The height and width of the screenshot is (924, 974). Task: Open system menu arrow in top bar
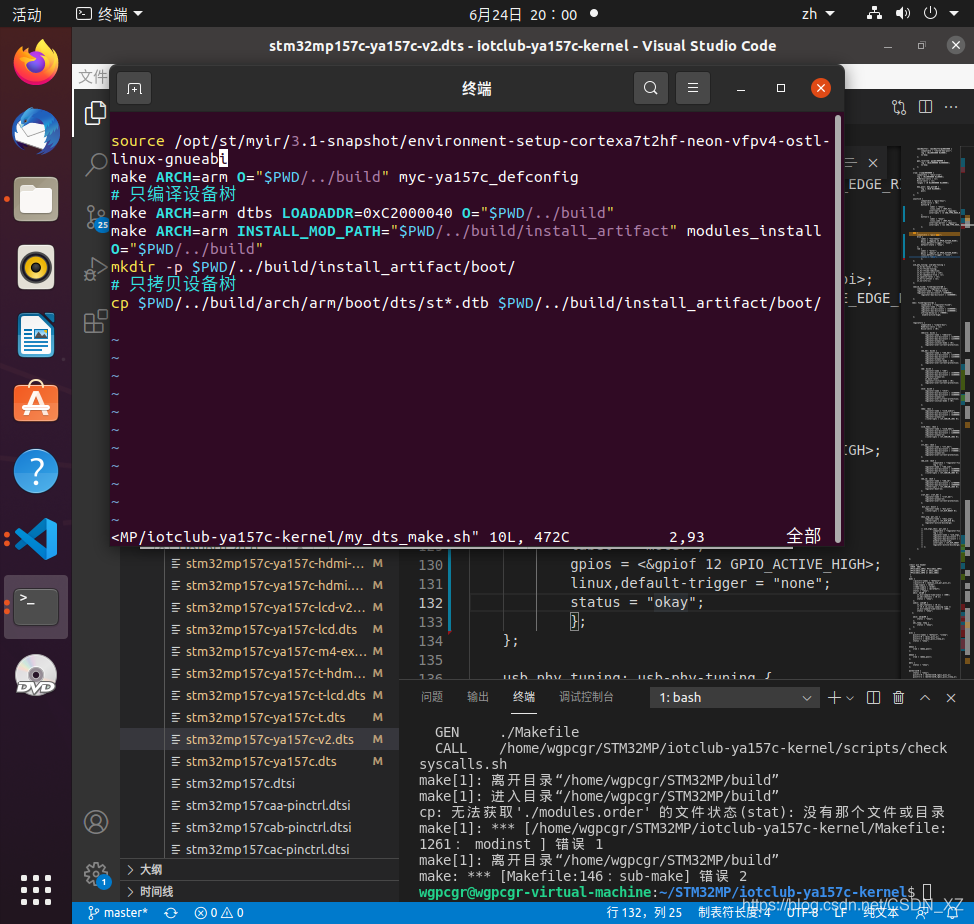click(954, 14)
